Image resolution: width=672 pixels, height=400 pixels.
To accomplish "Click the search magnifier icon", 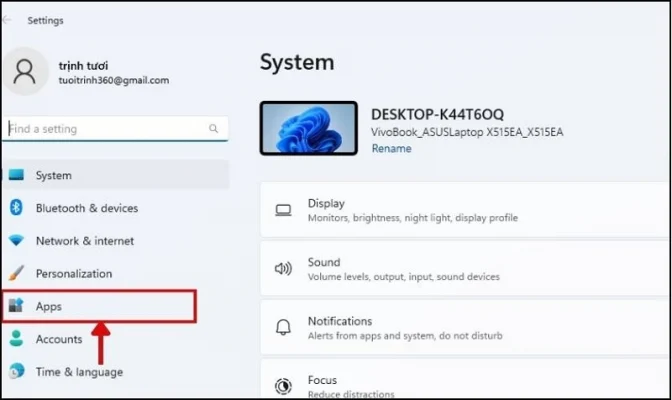I will point(213,129).
